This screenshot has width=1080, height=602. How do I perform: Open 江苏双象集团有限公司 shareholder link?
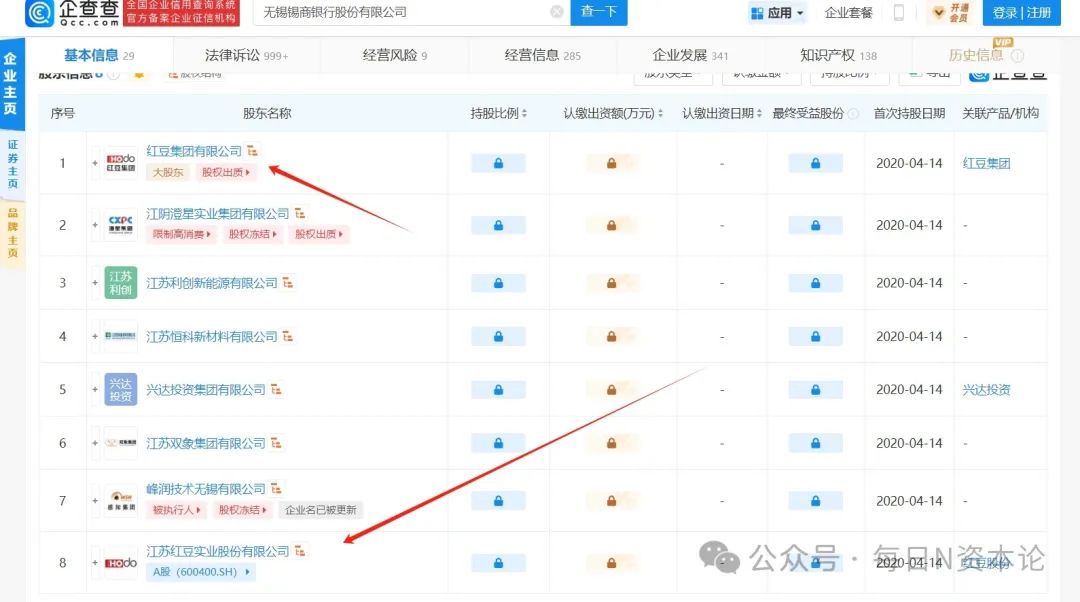click(x=205, y=443)
